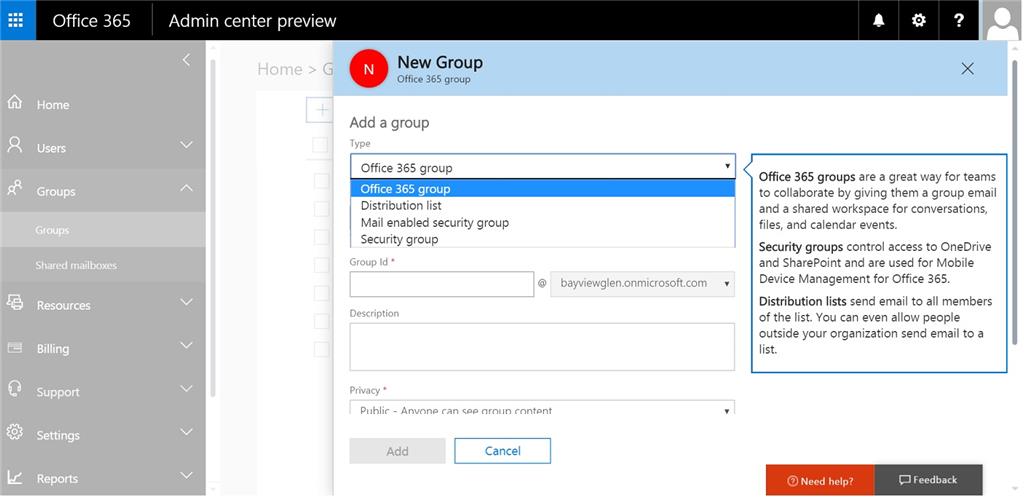Click the Need help? button
1024x498 pixels.
click(x=820, y=480)
